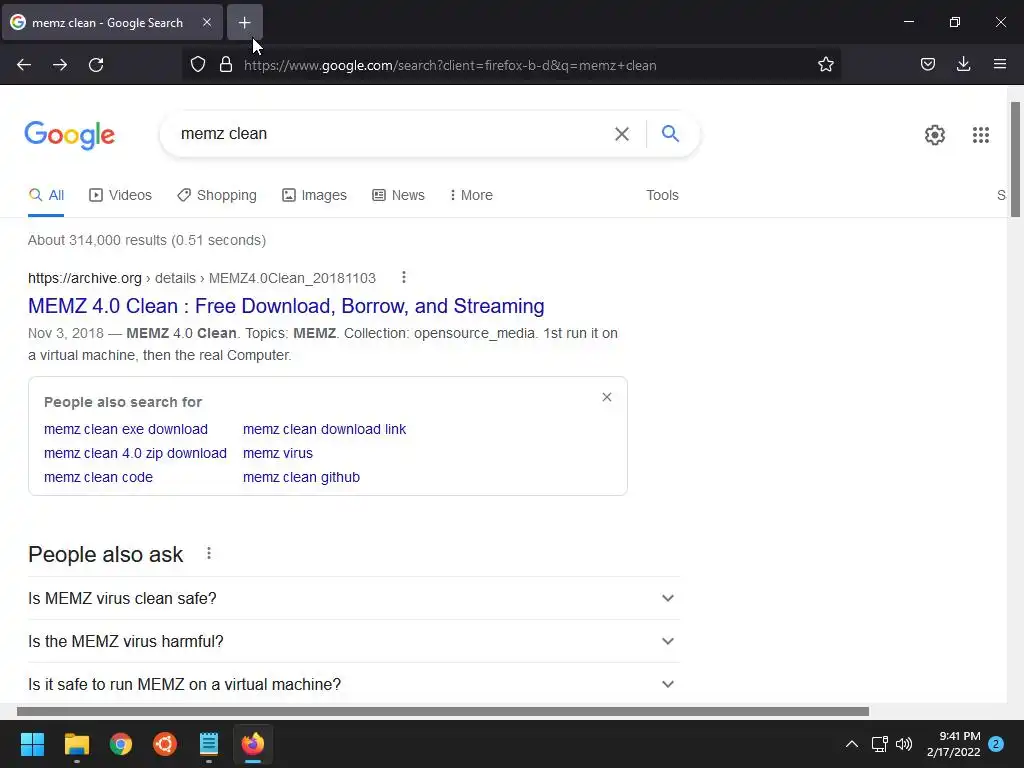
Task: Save page to Pocket
Action: tap(927, 65)
